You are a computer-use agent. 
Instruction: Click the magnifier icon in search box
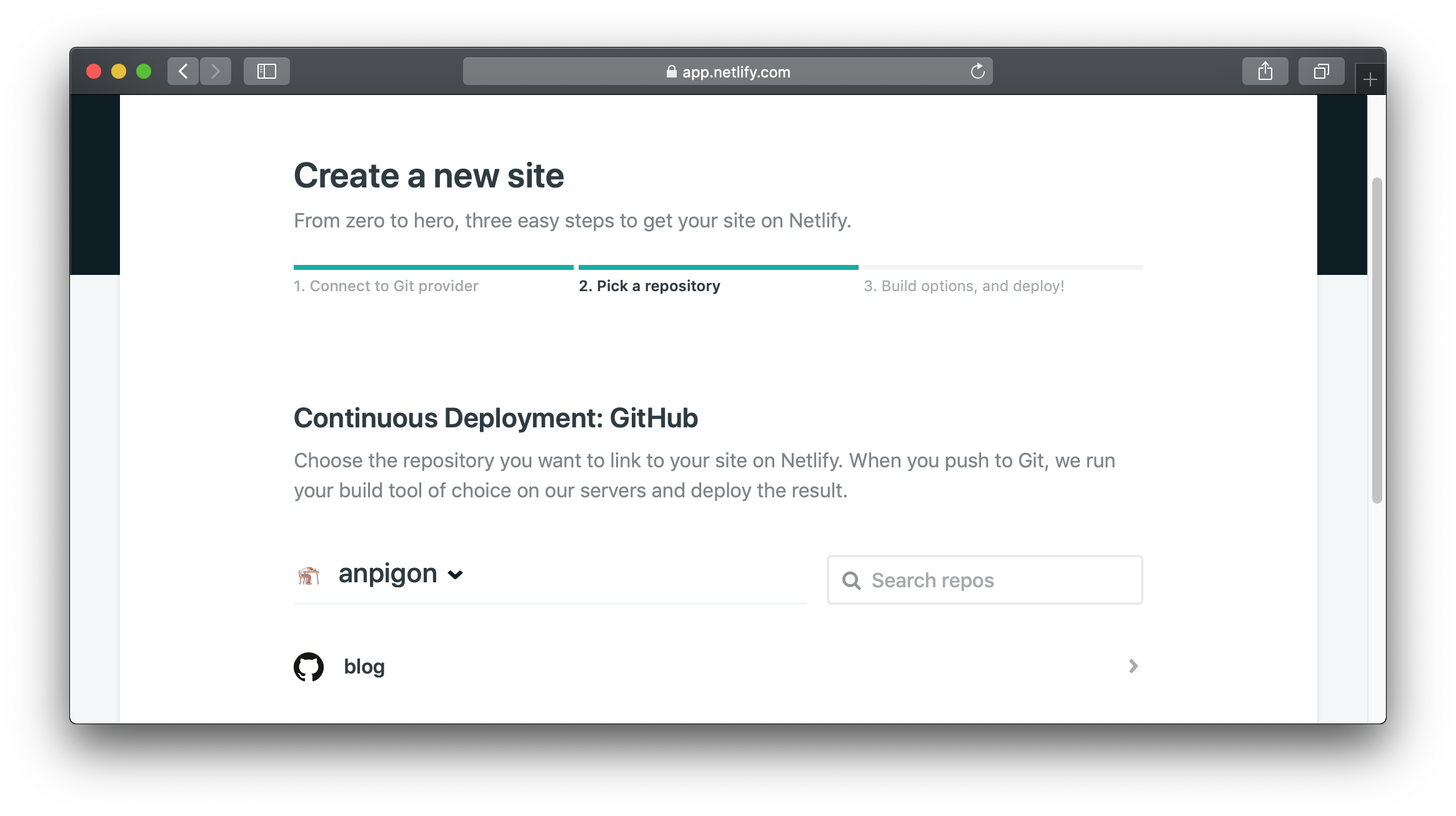(x=851, y=580)
